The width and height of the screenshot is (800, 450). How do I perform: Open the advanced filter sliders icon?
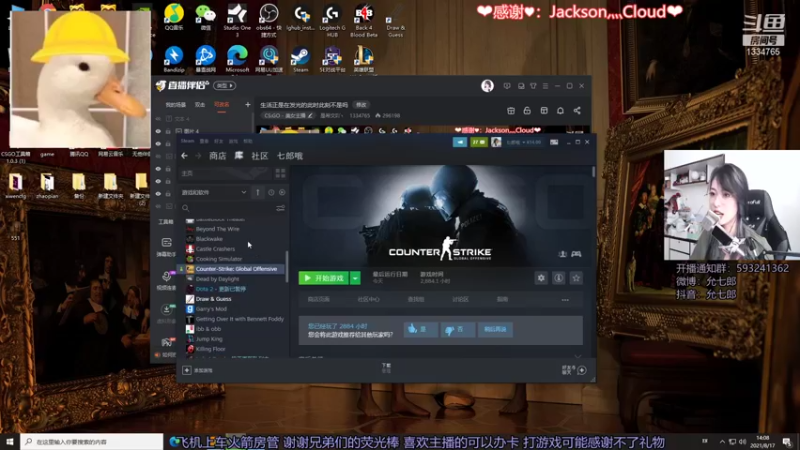(x=281, y=208)
